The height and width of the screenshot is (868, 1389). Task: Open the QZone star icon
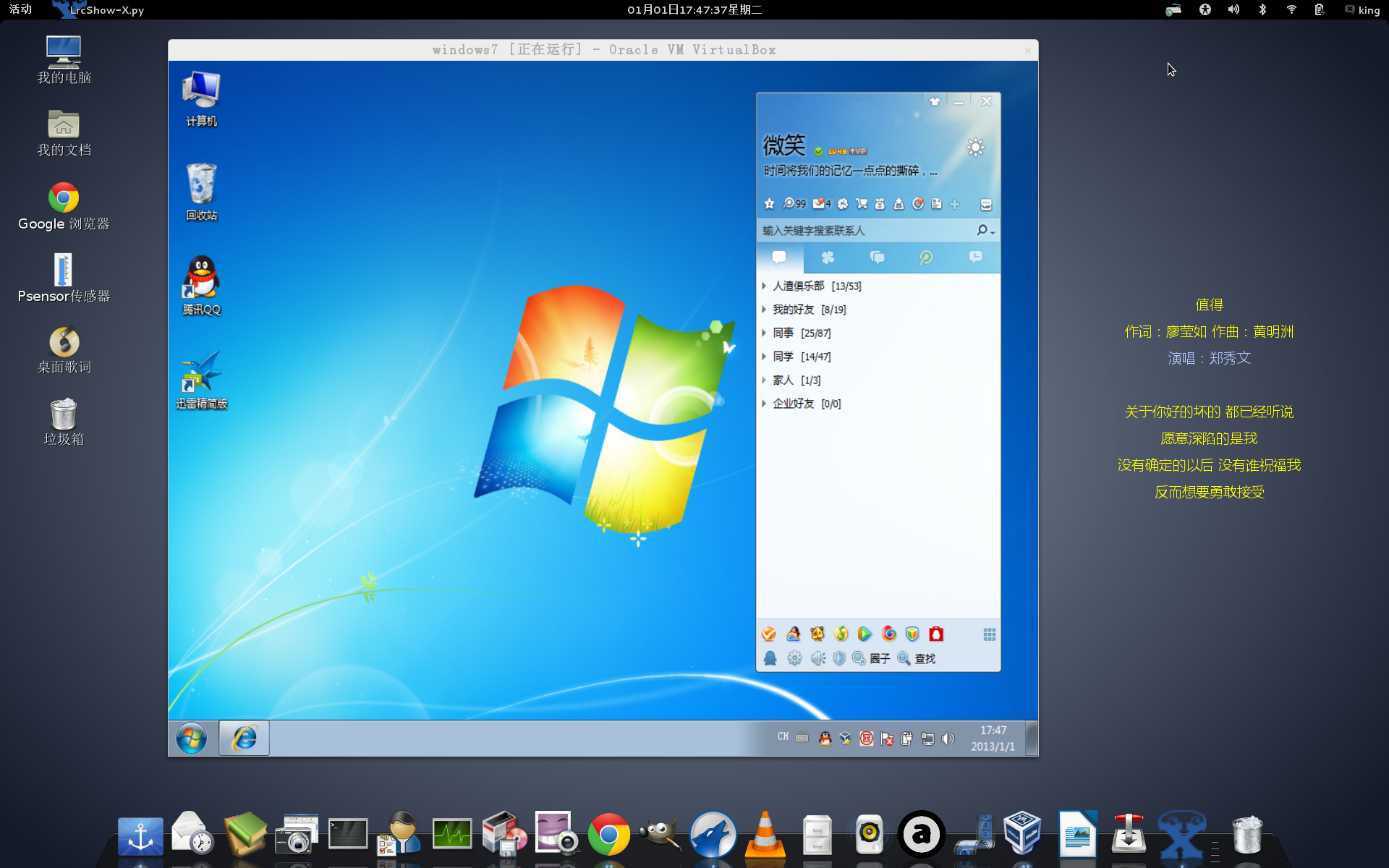(x=769, y=204)
